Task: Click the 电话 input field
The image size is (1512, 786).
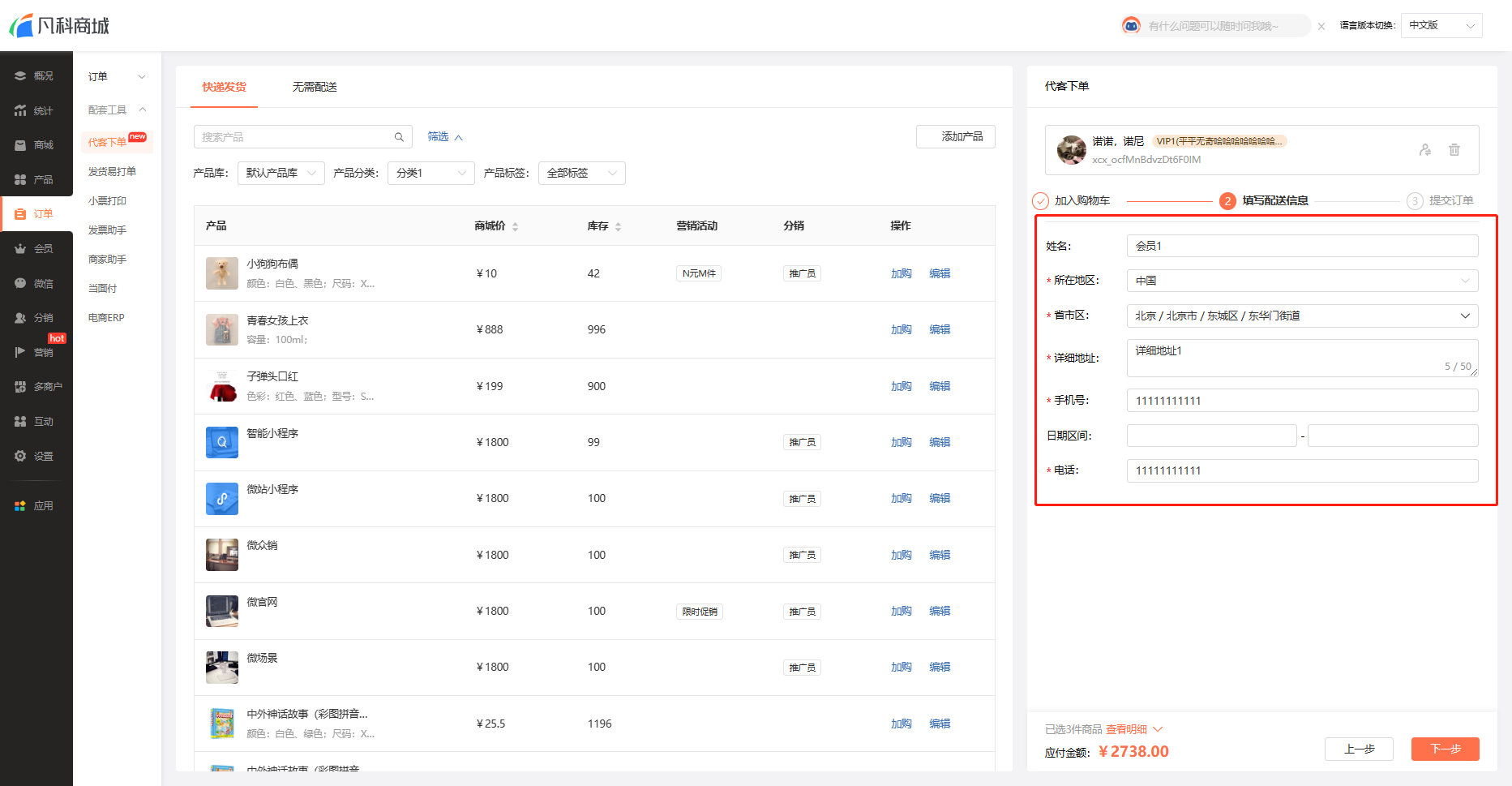Action: click(1302, 470)
